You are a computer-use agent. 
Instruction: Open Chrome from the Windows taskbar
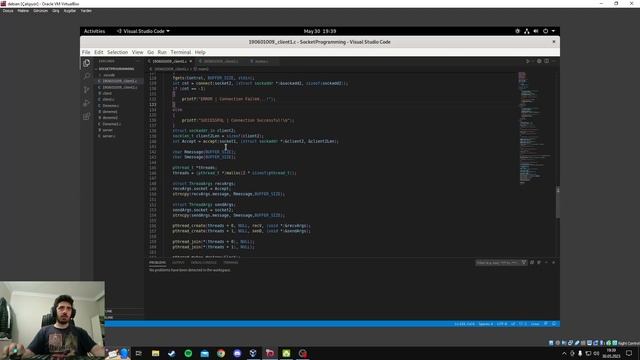point(221,353)
